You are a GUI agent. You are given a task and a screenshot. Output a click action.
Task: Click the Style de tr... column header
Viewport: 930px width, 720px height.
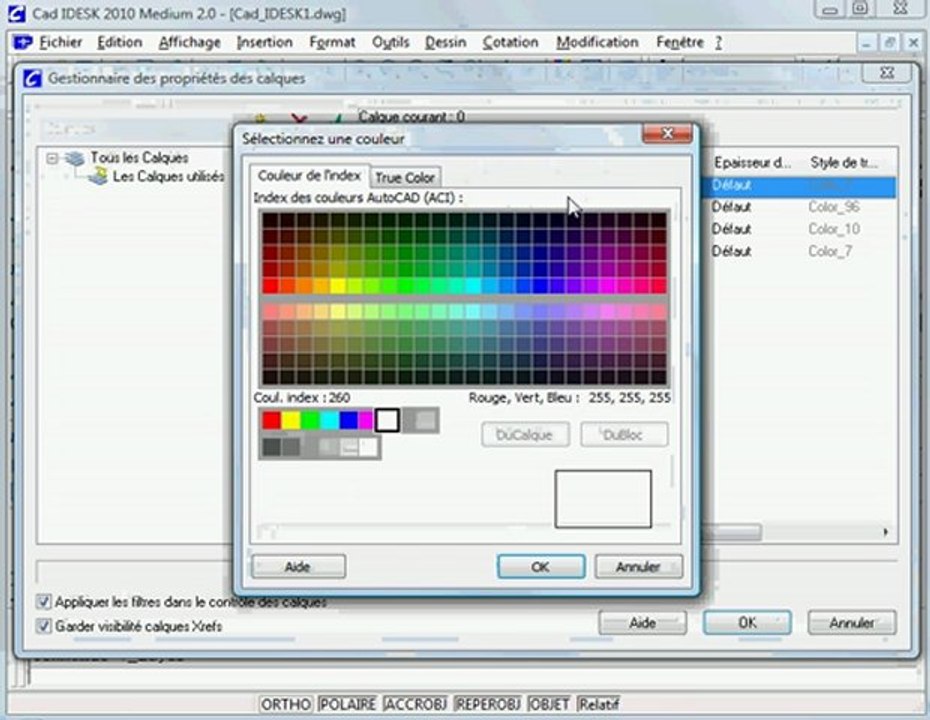coord(845,163)
